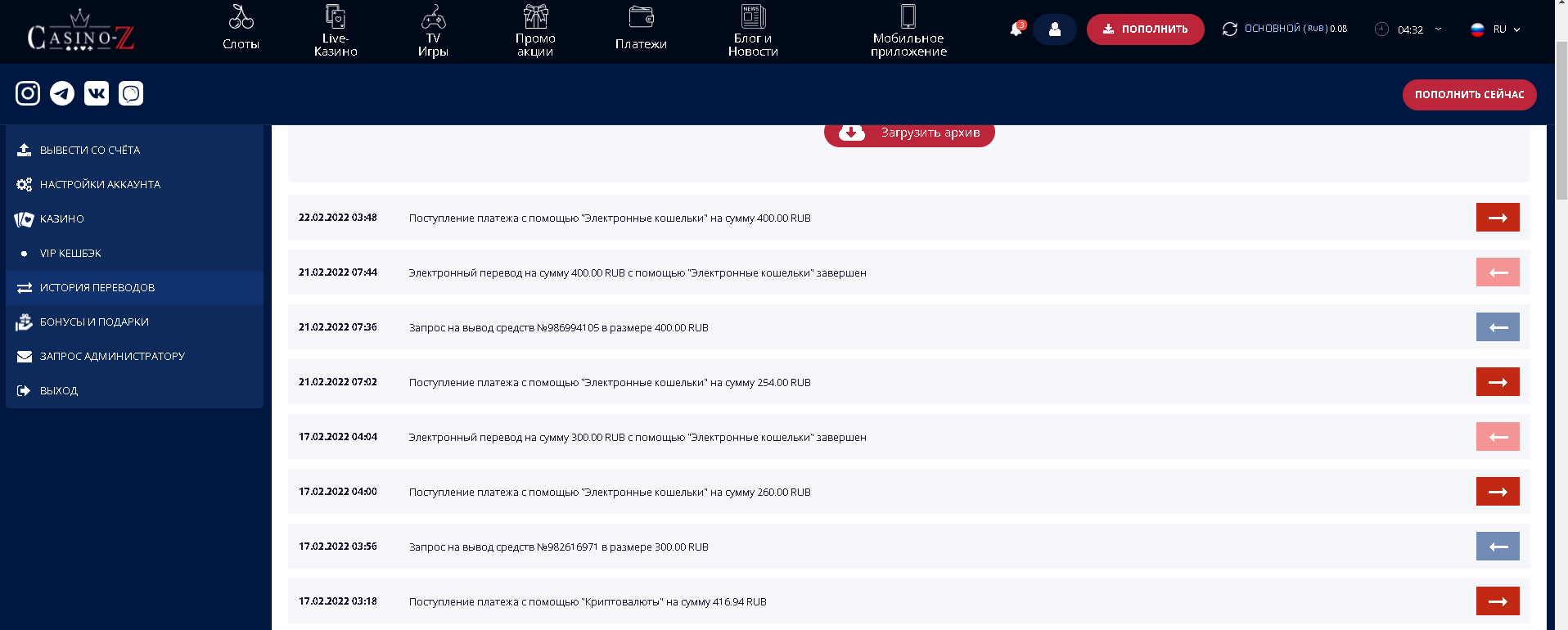Open the Instagram social icon
The height and width of the screenshot is (630, 1568).
click(28, 93)
